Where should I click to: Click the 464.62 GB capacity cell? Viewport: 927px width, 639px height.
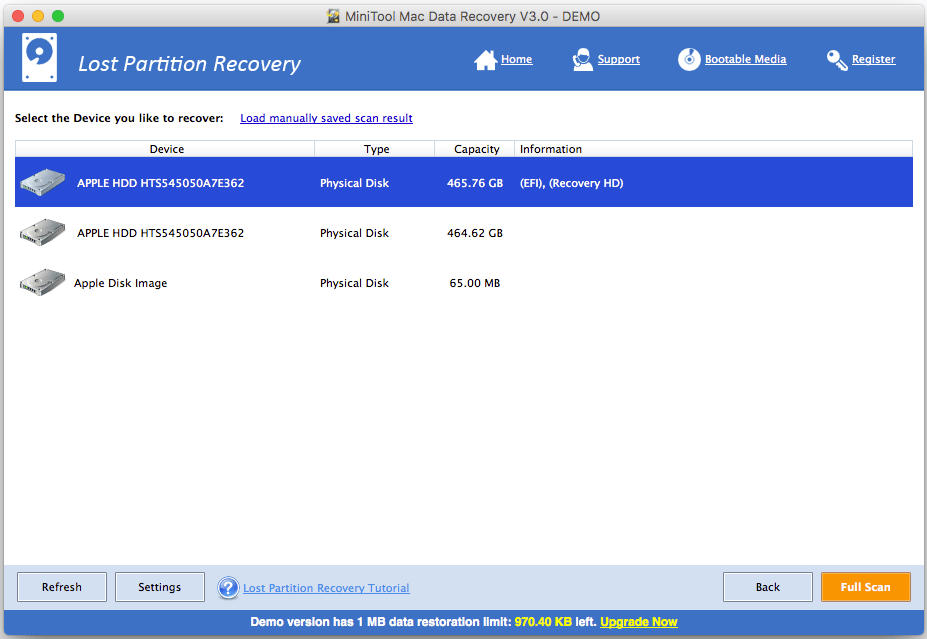pyautogui.click(x=475, y=233)
